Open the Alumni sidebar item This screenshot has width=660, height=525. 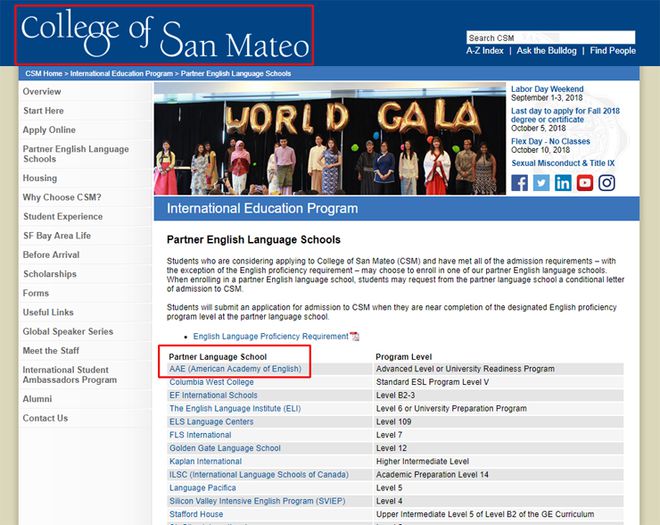point(37,399)
